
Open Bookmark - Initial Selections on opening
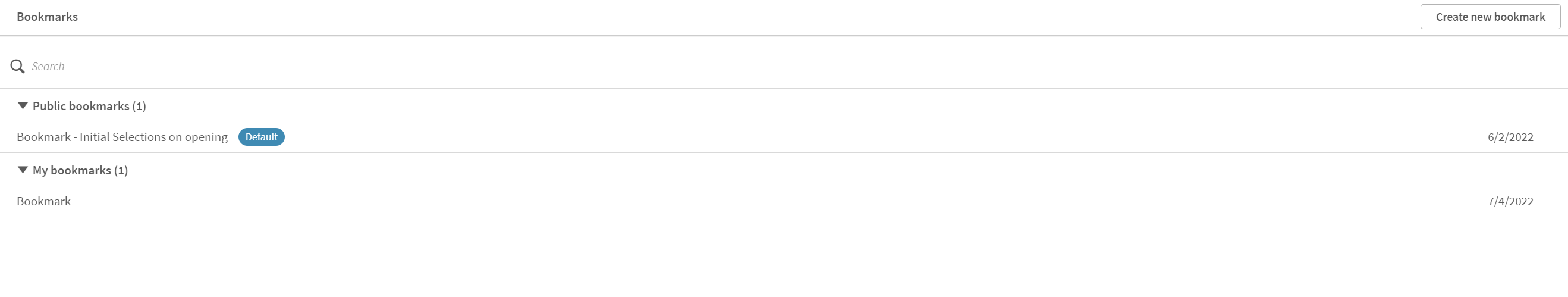coord(122,137)
